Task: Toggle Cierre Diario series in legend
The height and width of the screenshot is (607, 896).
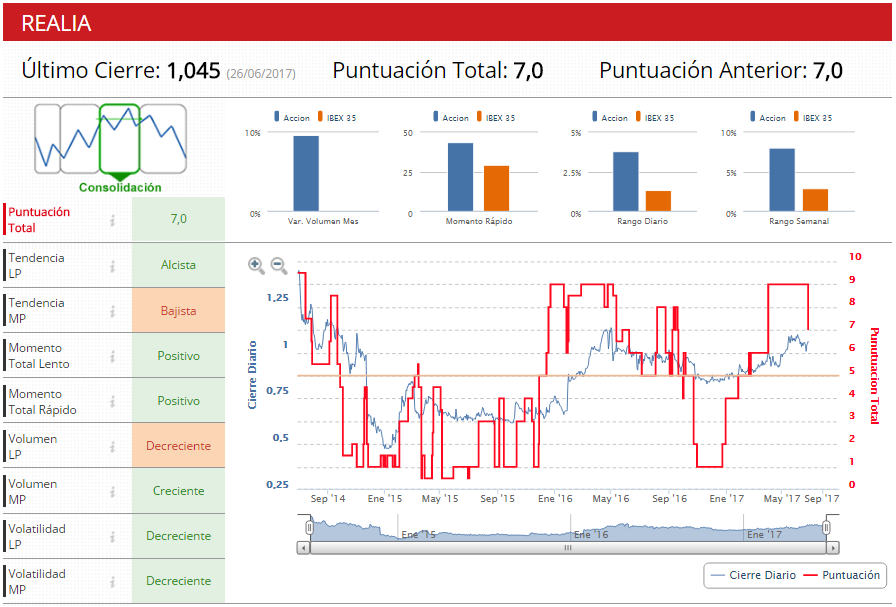Action: click(753, 576)
